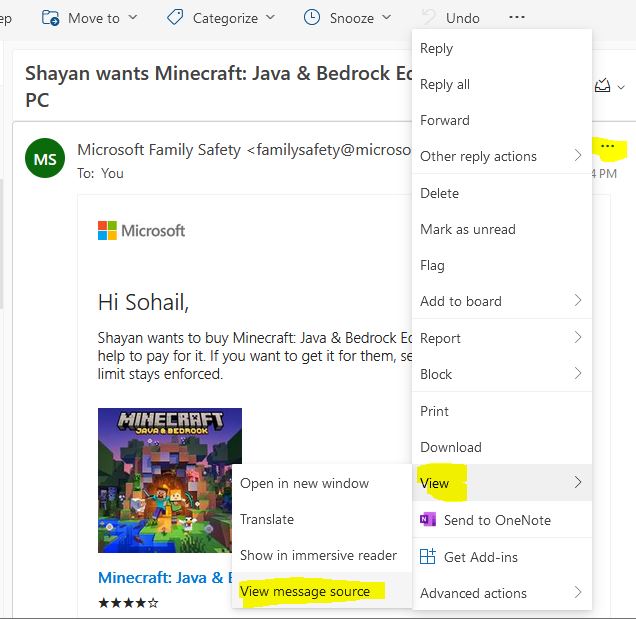Screen dimensions: 636x619
Task: Click the MS sender avatar
Action: [45, 158]
